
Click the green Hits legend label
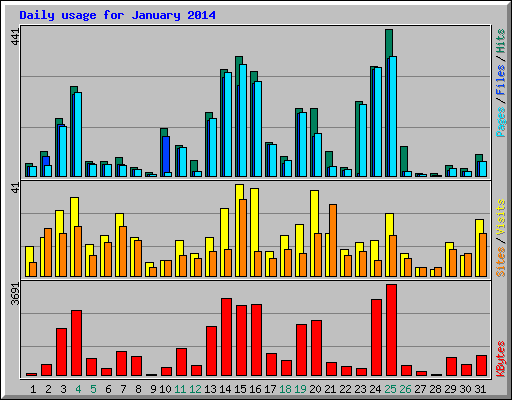tap(501, 41)
